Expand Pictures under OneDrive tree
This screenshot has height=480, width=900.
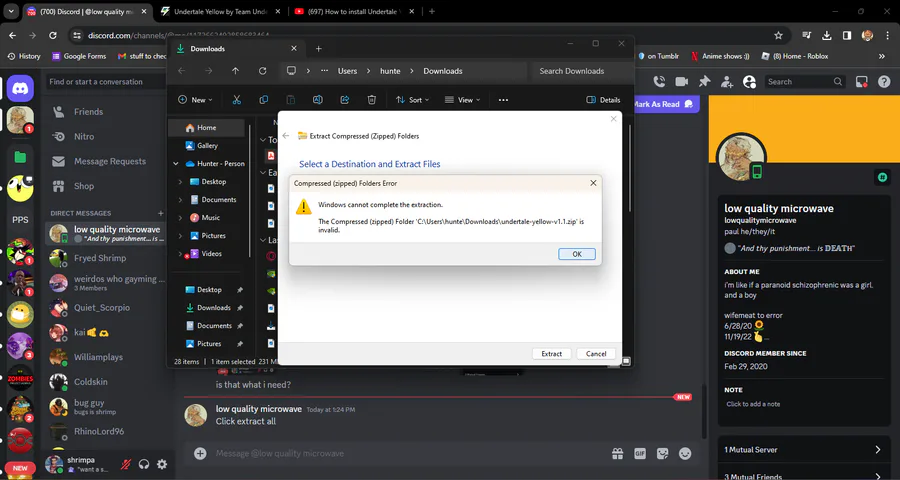point(180,236)
